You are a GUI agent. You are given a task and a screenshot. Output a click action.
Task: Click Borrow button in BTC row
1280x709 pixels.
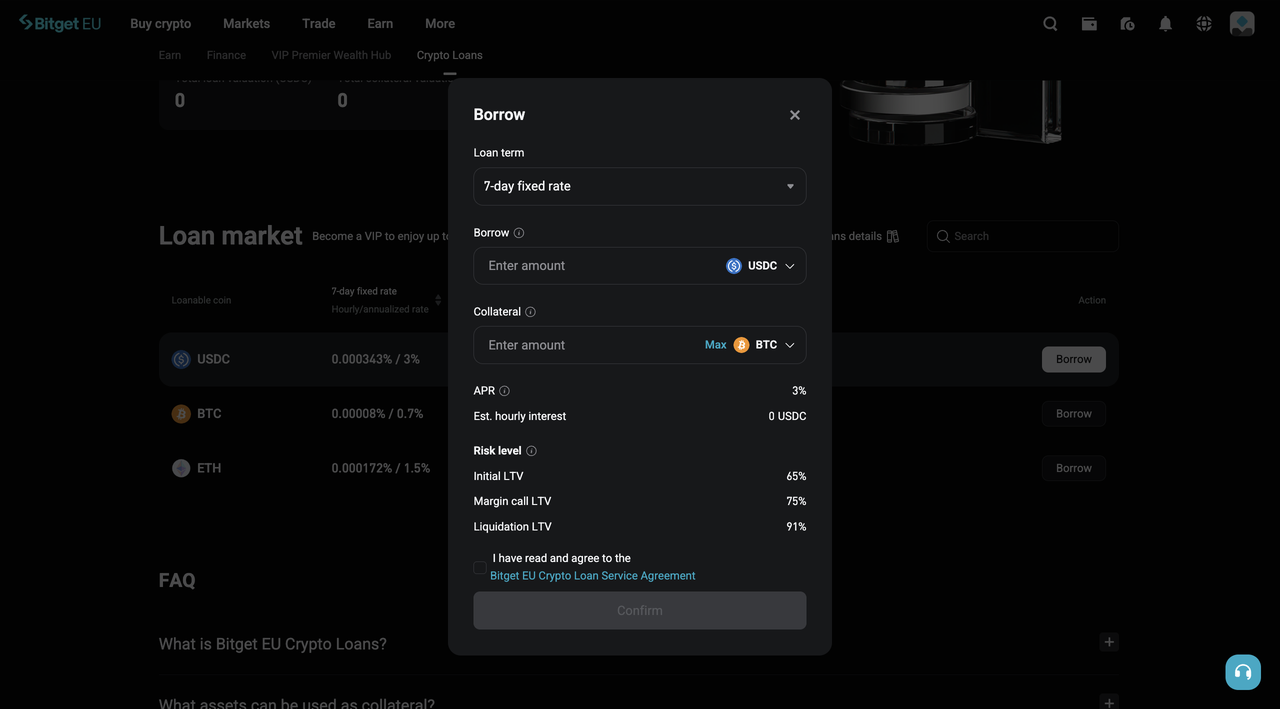tap(1074, 414)
